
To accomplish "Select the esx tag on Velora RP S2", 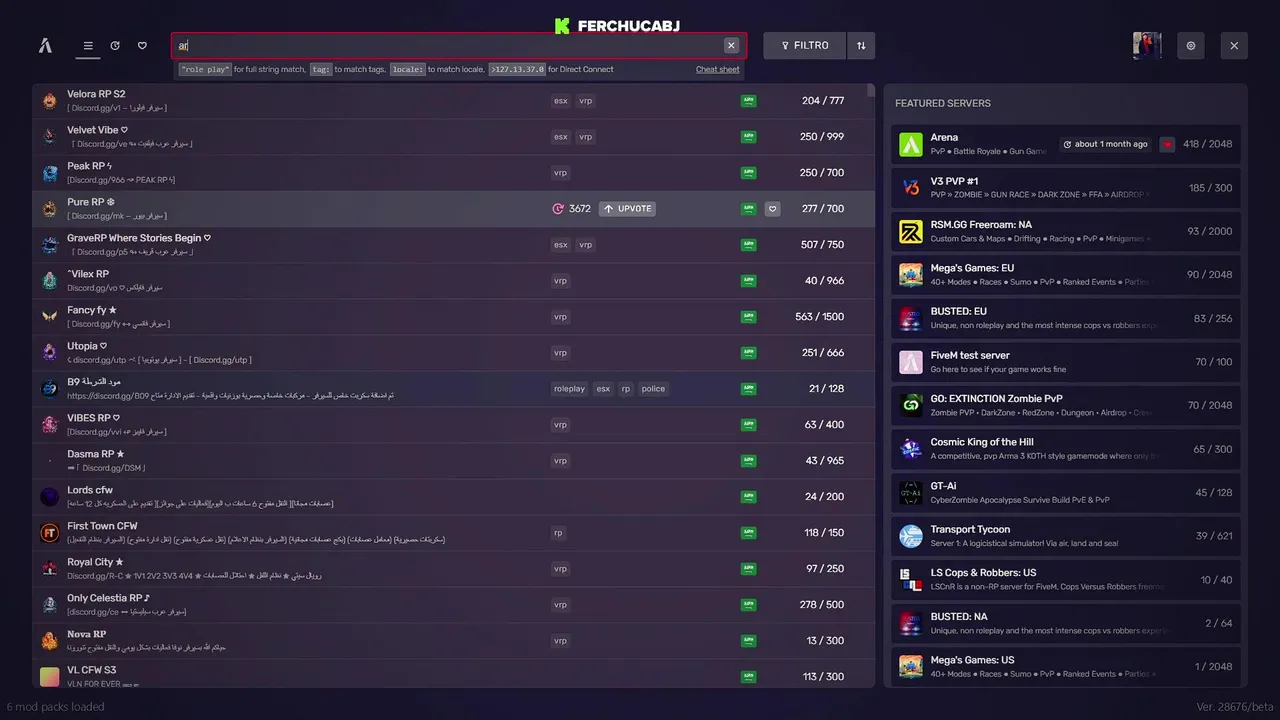I will click(x=561, y=101).
